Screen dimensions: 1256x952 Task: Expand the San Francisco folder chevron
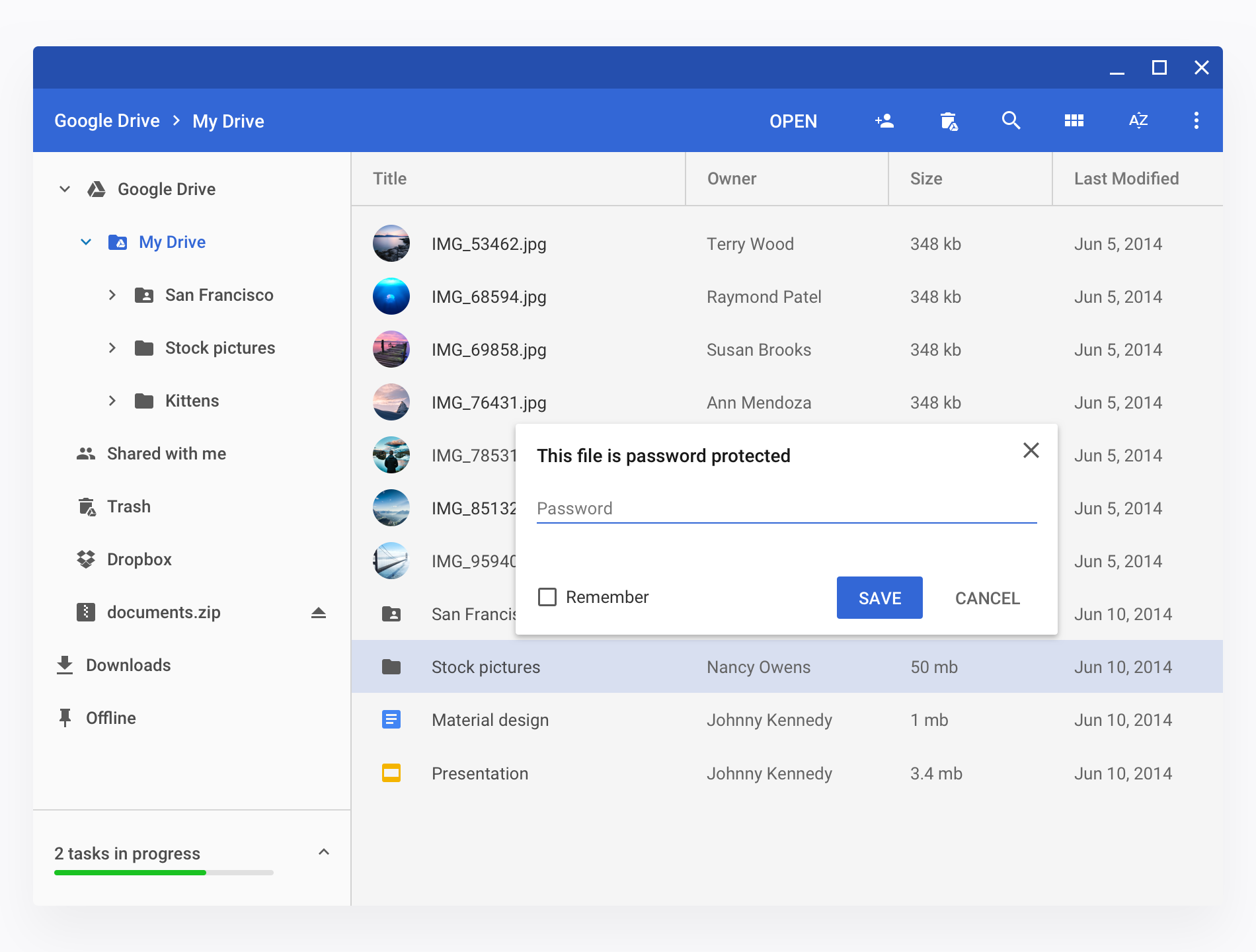[112, 295]
